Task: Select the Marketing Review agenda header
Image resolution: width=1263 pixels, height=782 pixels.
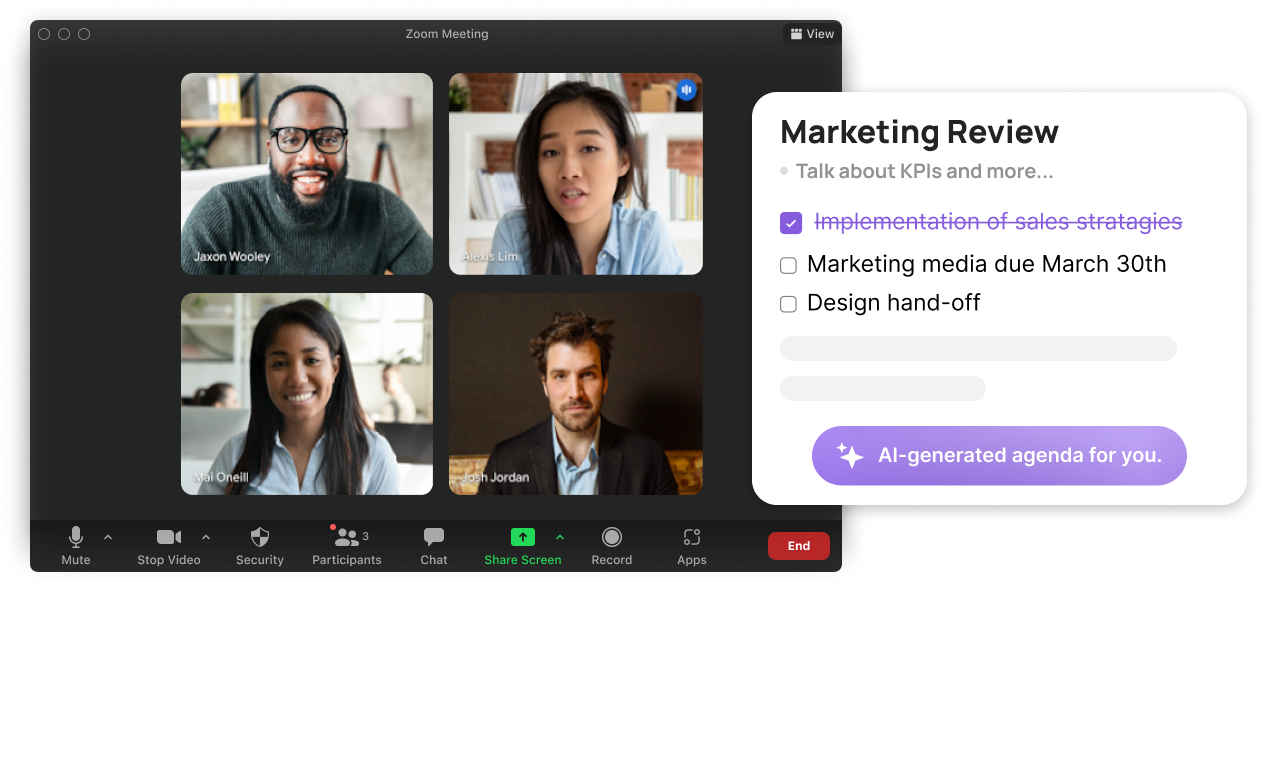Action: point(919,131)
